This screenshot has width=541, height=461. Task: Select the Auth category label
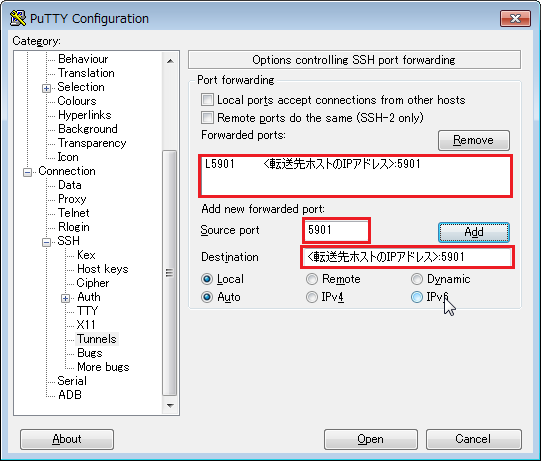(89, 297)
